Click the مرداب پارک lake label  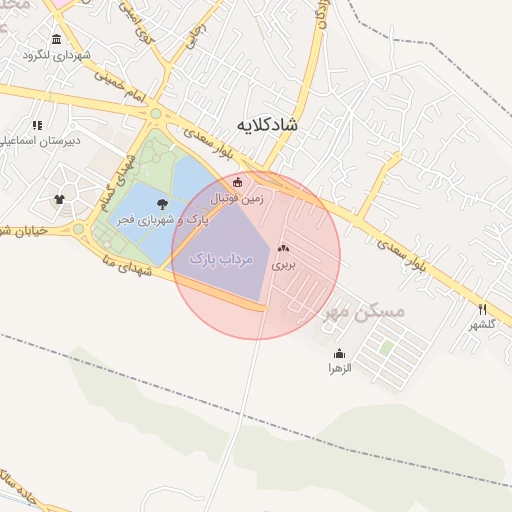[221, 260]
